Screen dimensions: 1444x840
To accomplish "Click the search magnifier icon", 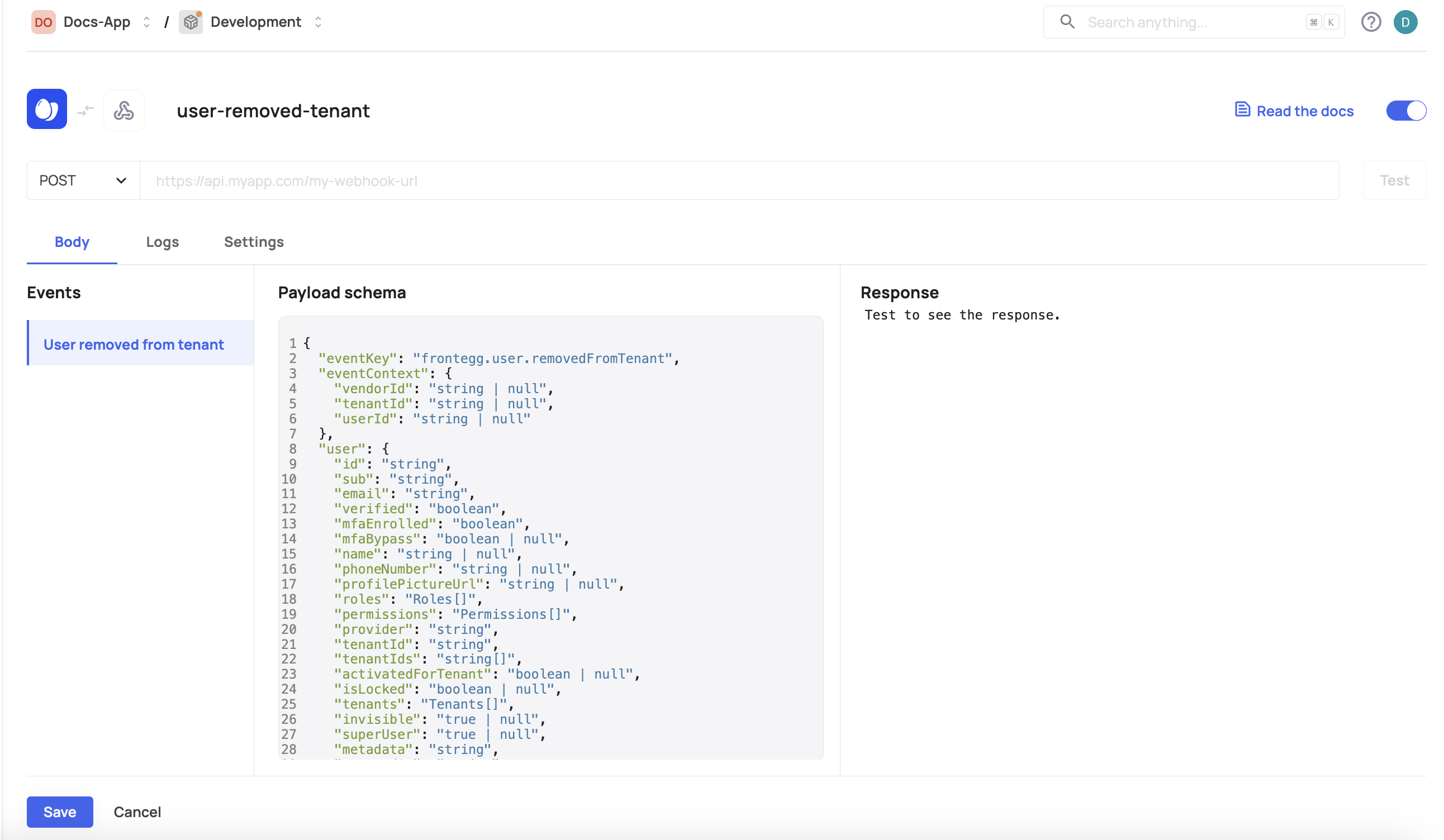I will point(1066,22).
